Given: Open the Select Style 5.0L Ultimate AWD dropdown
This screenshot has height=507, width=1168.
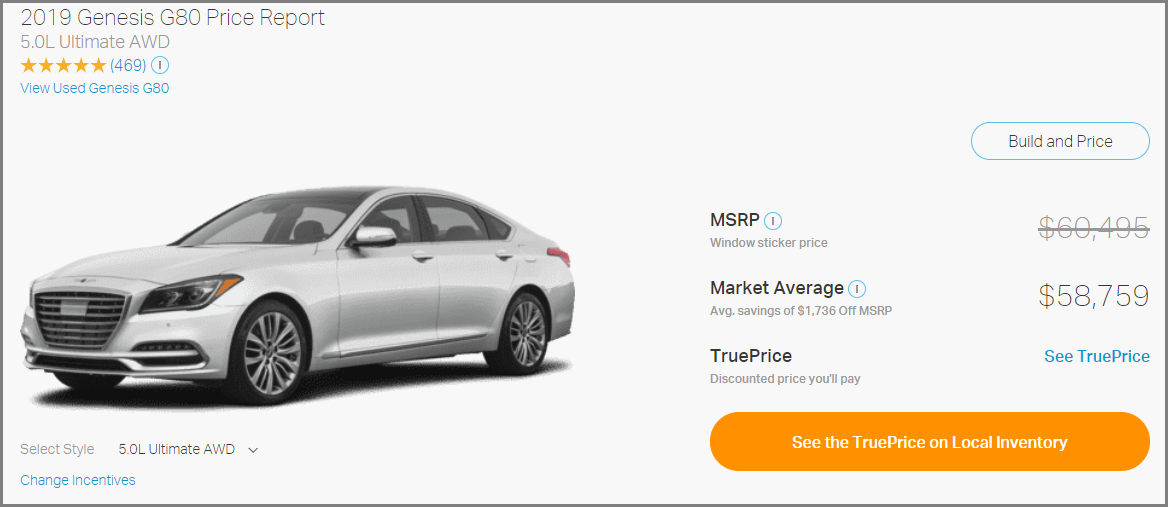Looking at the screenshot, I should pyautogui.click(x=188, y=450).
